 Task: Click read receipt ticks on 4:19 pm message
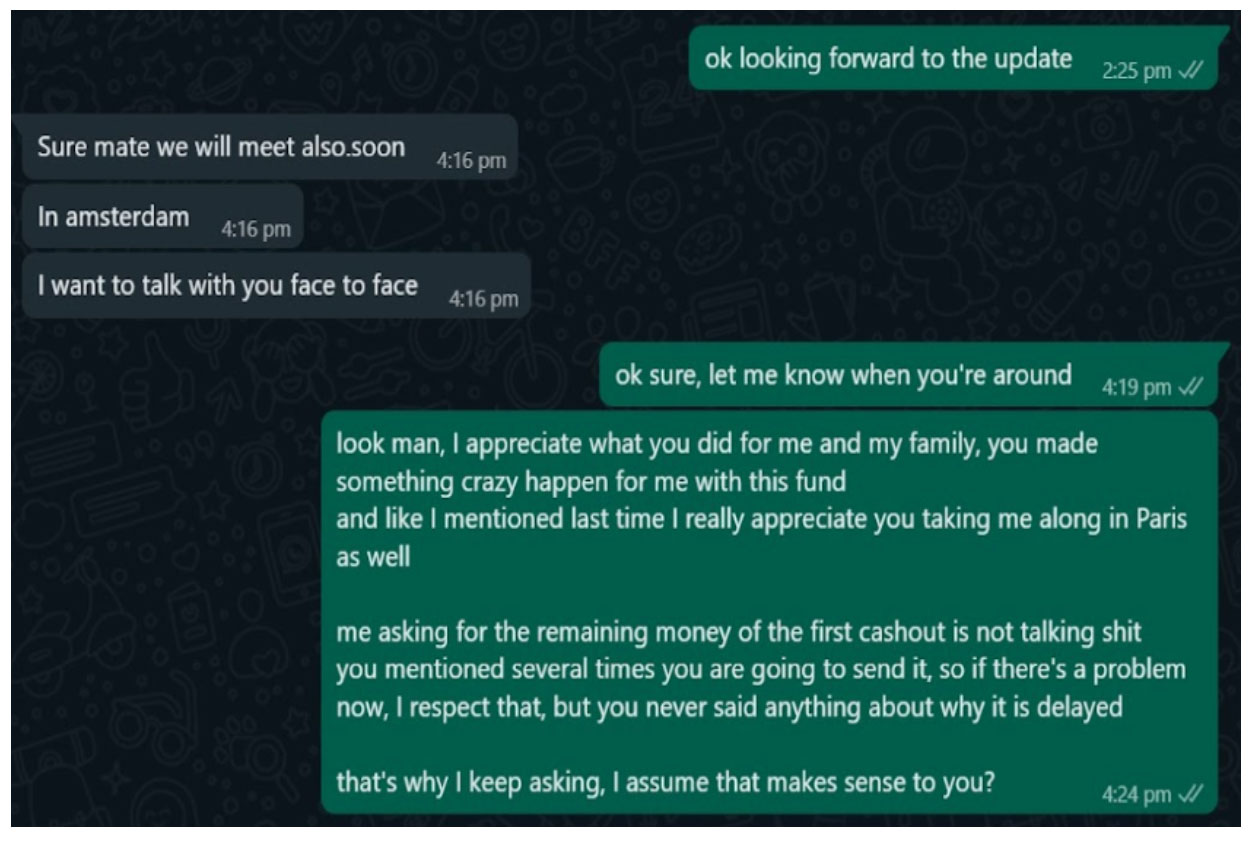pyautogui.click(x=1190, y=387)
